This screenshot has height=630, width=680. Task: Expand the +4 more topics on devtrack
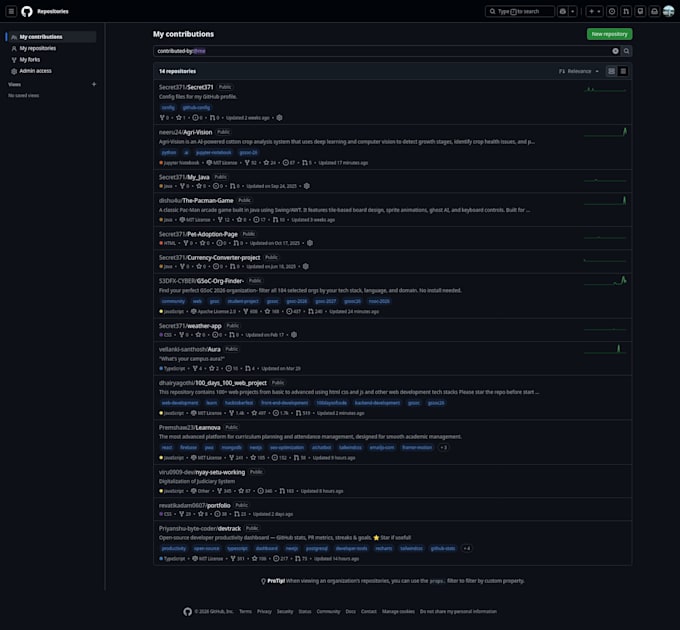tap(467, 548)
